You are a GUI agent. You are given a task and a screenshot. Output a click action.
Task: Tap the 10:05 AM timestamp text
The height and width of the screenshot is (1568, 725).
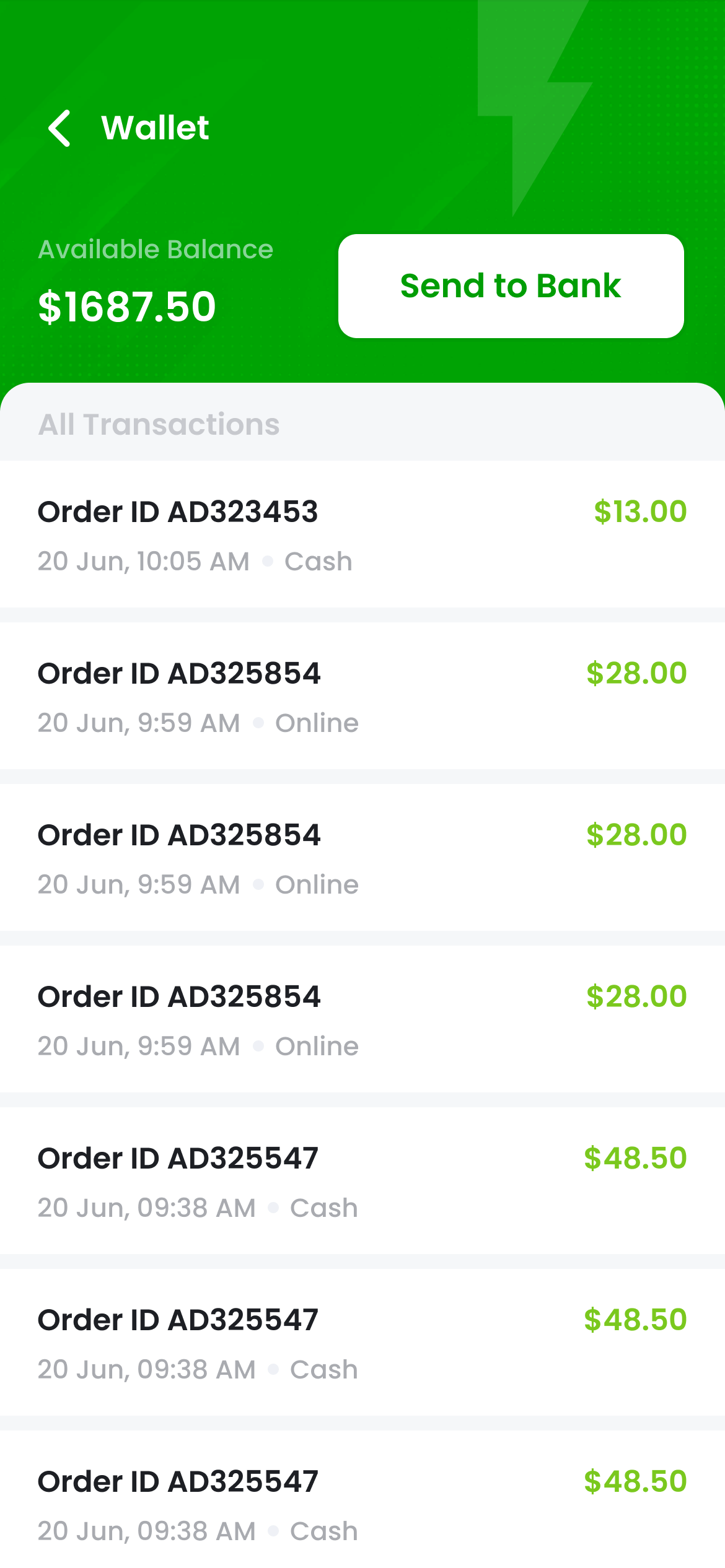(x=193, y=562)
